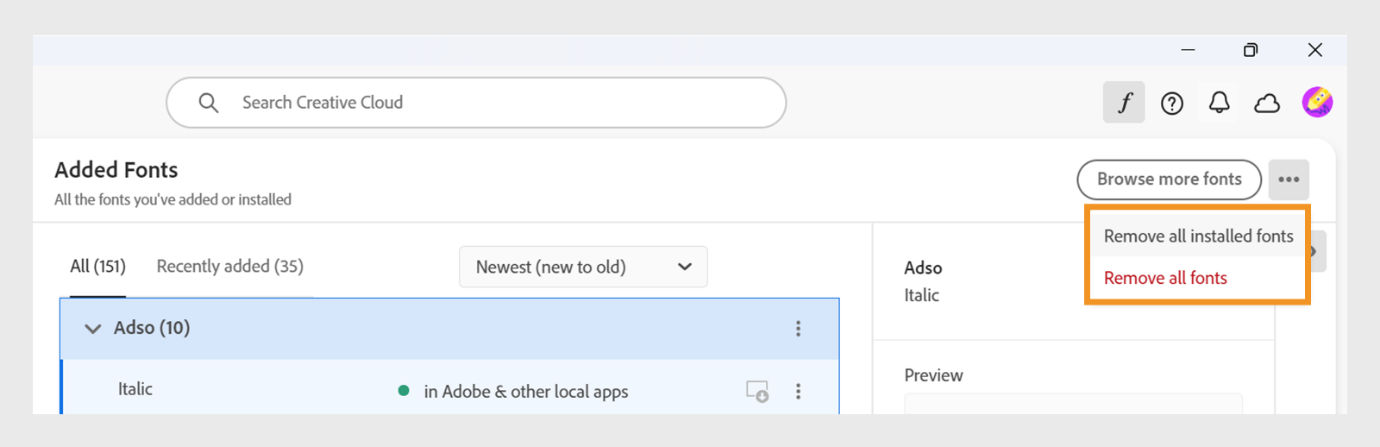Open the help question mark icon

(1172, 103)
